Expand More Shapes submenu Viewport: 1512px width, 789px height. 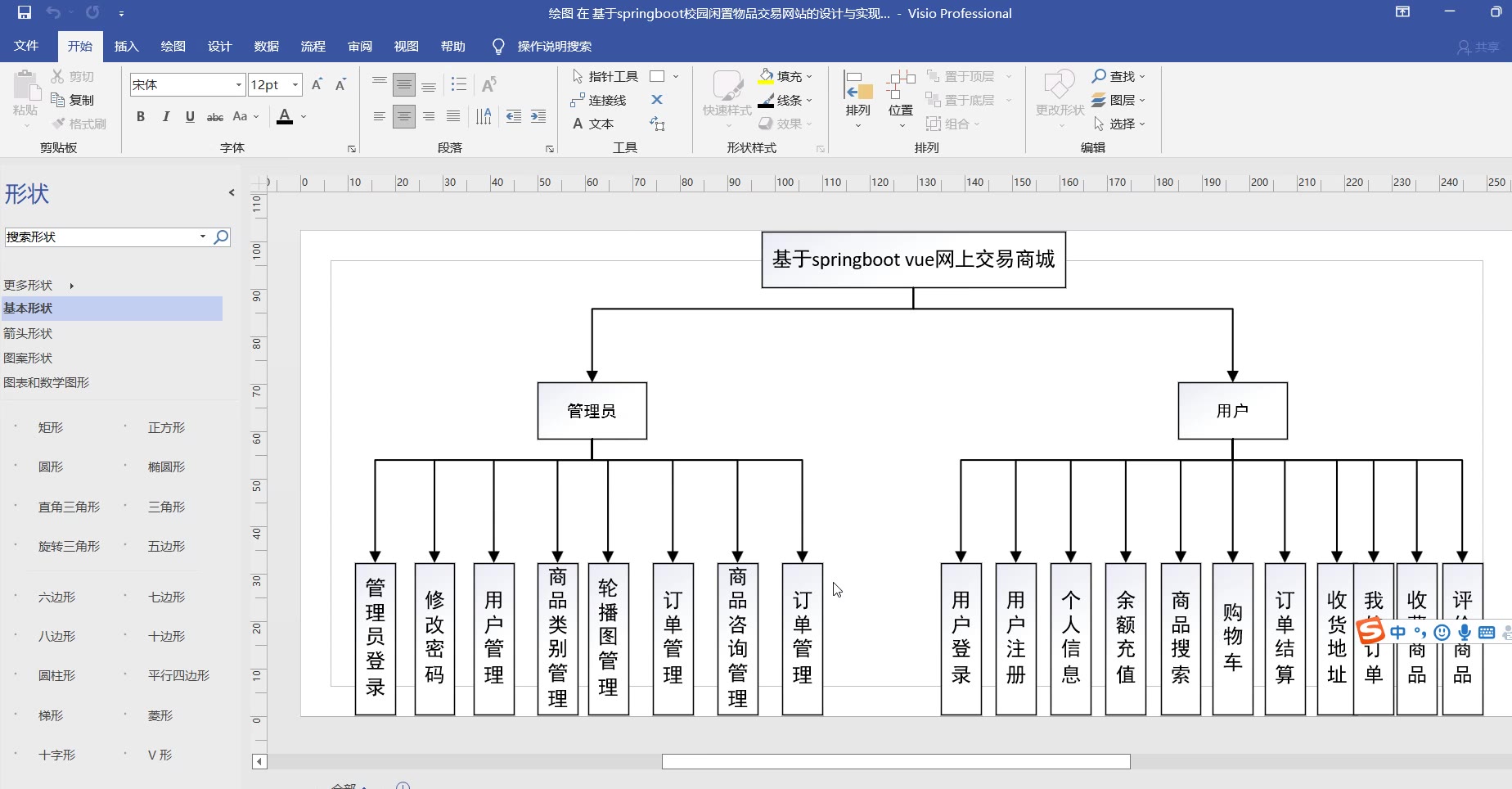[38, 285]
